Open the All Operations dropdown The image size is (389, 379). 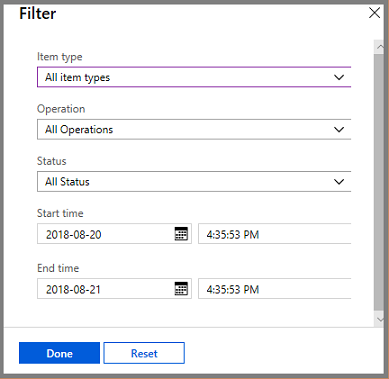[x=194, y=129]
